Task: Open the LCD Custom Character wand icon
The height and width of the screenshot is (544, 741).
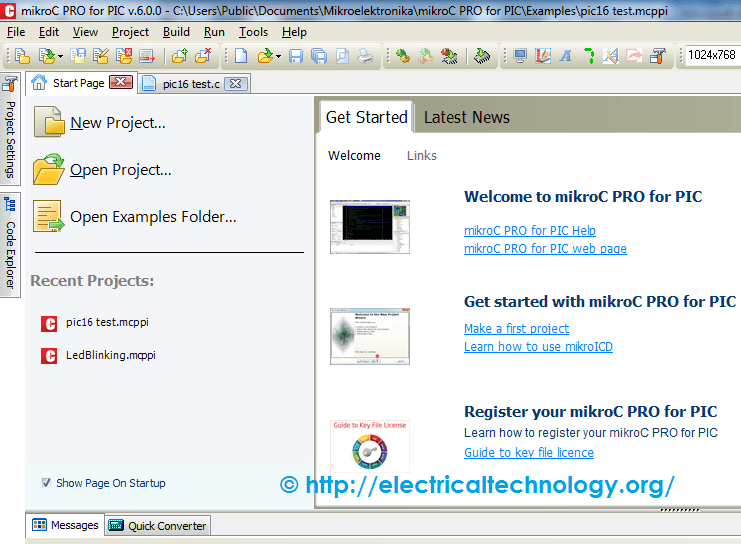Action: click(x=611, y=56)
